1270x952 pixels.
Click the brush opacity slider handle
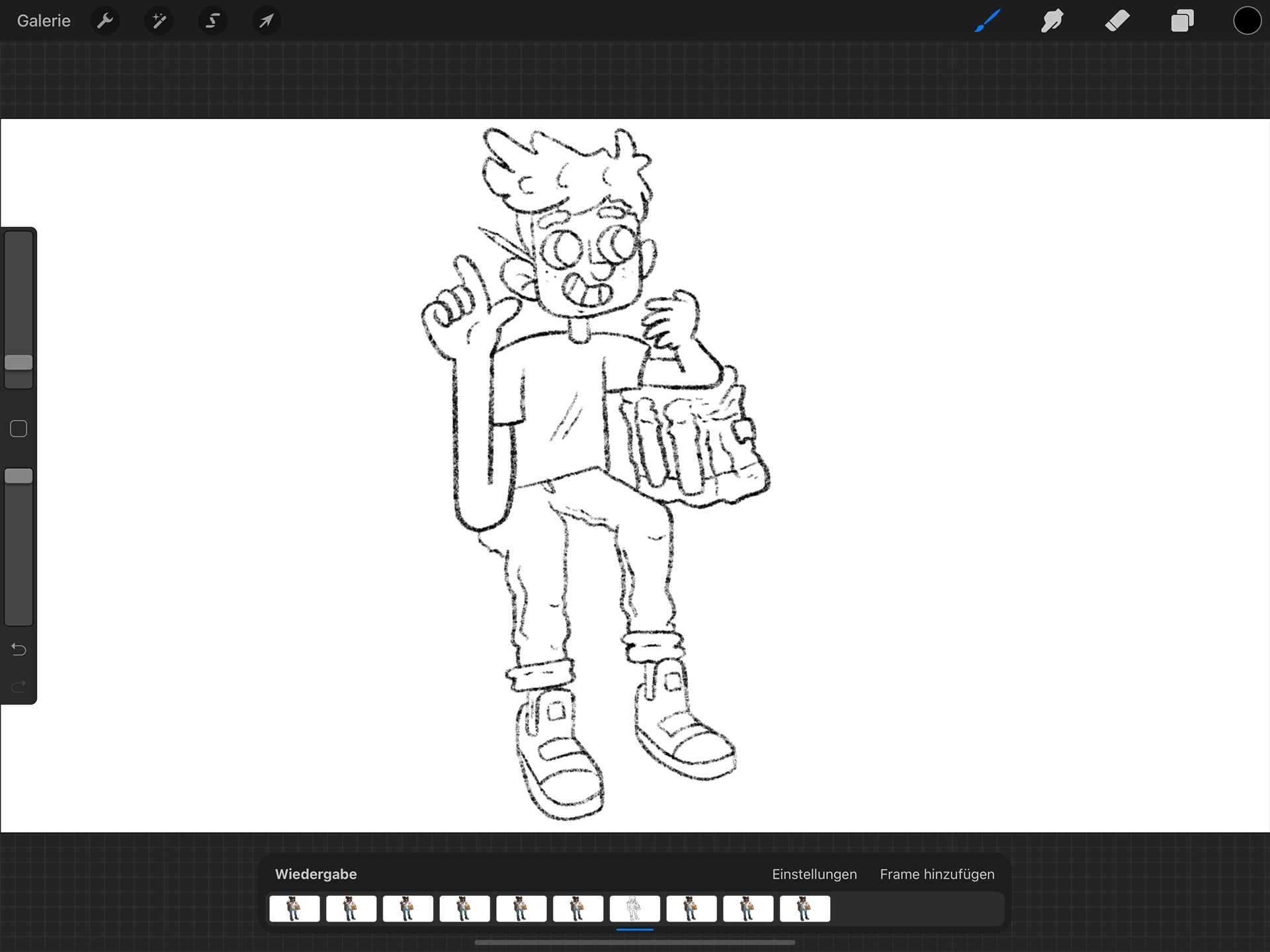pos(19,476)
